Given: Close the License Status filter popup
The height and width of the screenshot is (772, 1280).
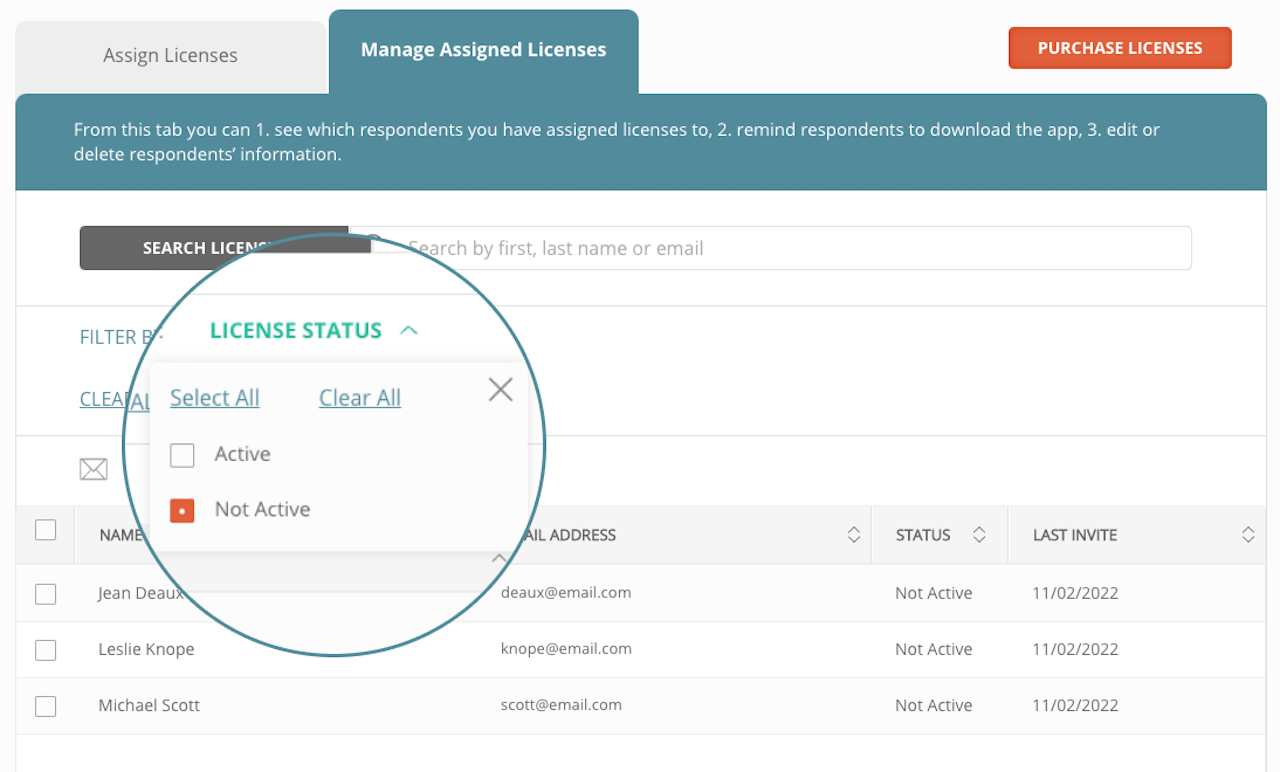Looking at the screenshot, I should (x=500, y=390).
